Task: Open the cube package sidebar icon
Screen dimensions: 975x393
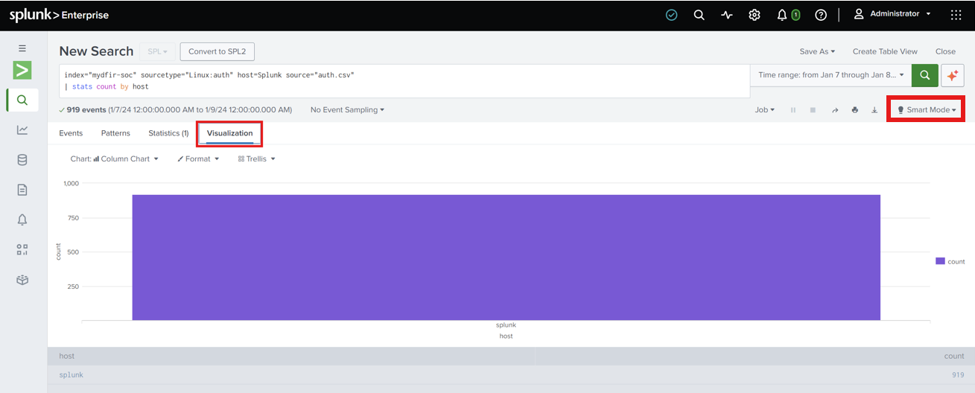Action: coord(22,280)
